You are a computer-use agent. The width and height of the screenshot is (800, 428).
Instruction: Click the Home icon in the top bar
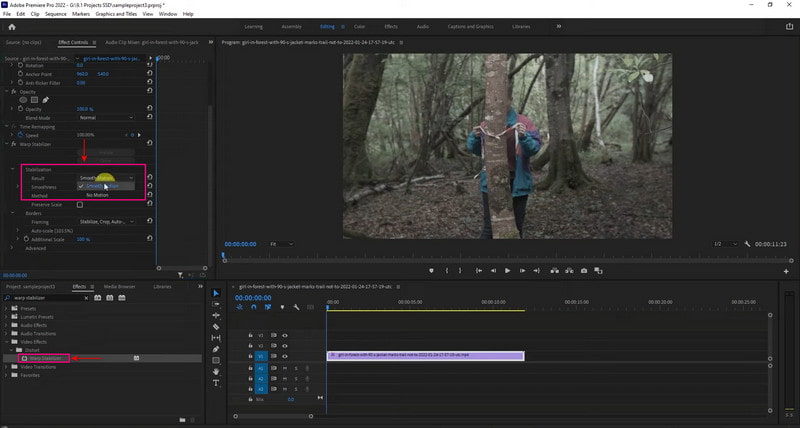(x=12, y=27)
